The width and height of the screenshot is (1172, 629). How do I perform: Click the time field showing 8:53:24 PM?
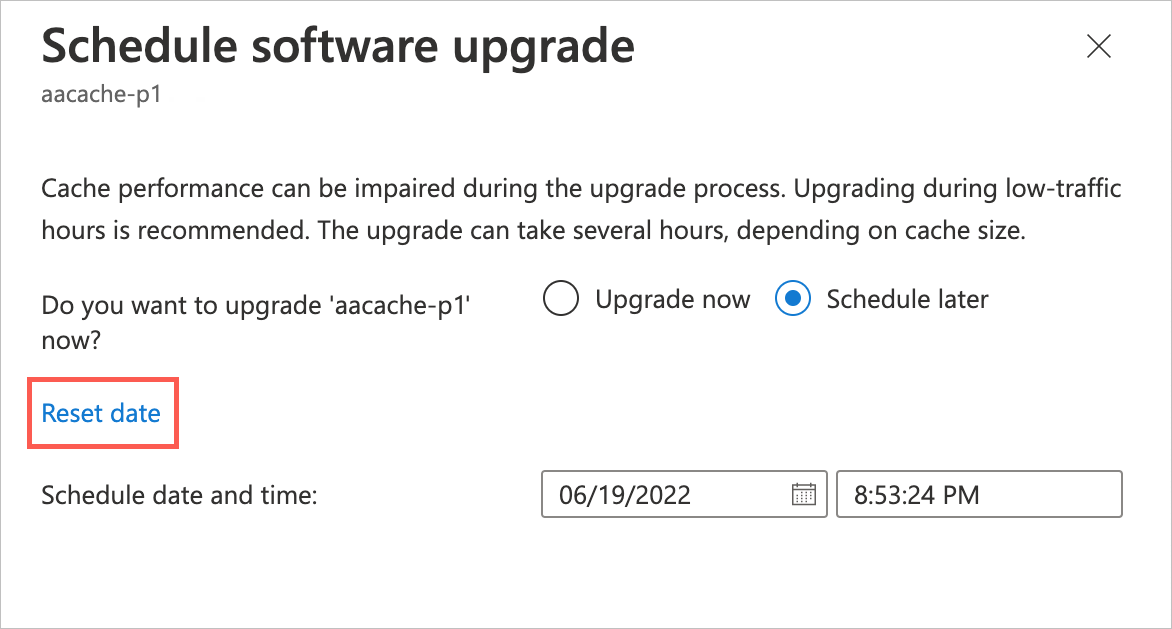pyautogui.click(x=978, y=494)
